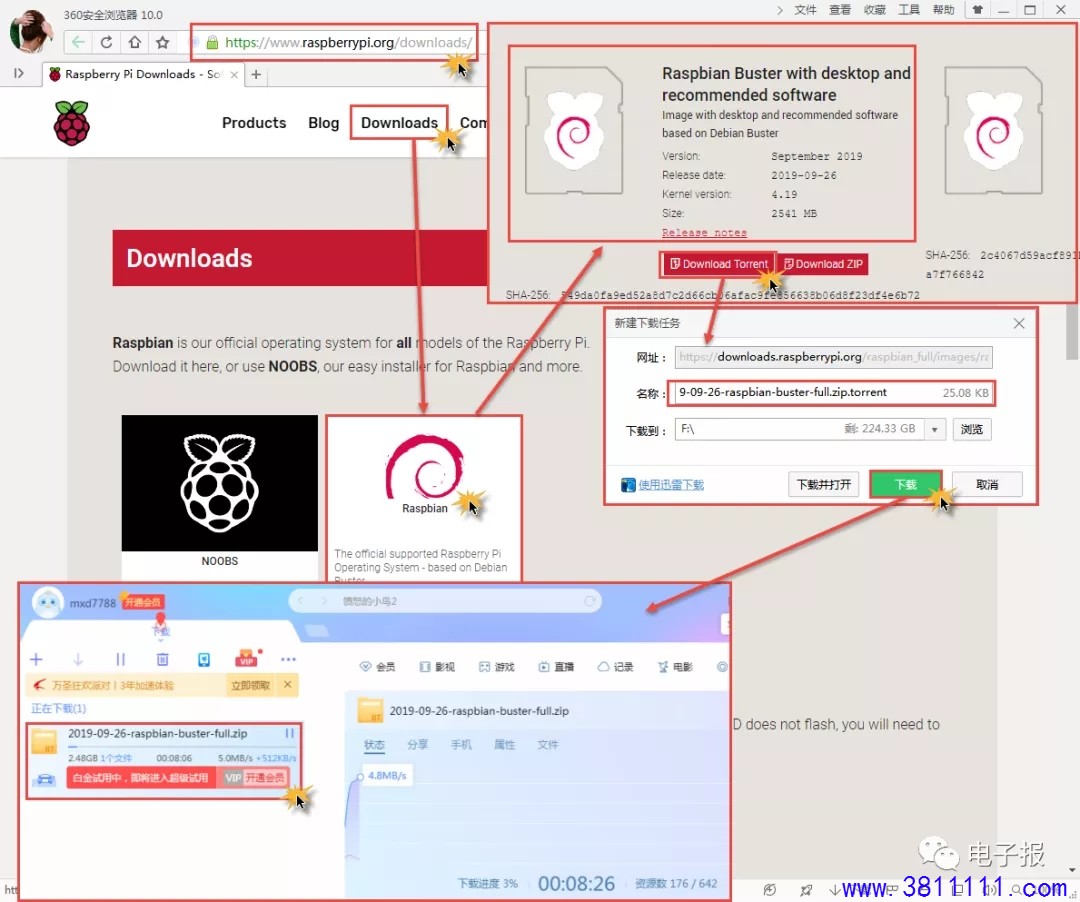Click the 下载并打开 button
The image size is (1080, 902).
(824, 485)
